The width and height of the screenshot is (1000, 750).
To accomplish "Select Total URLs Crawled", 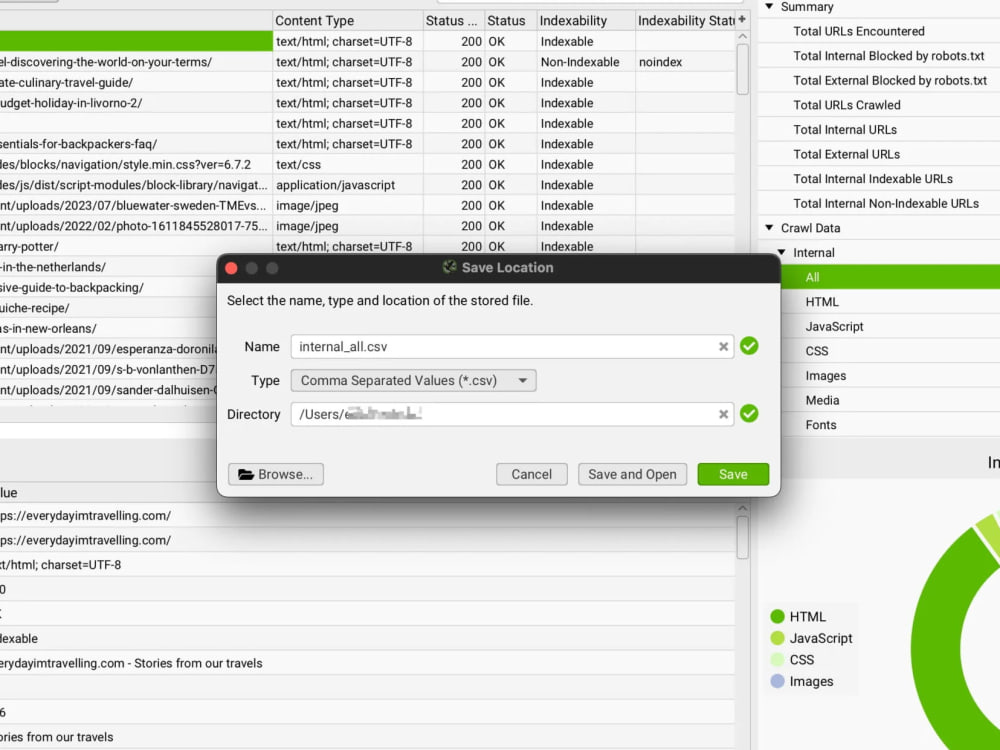I will tap(846, 105).
